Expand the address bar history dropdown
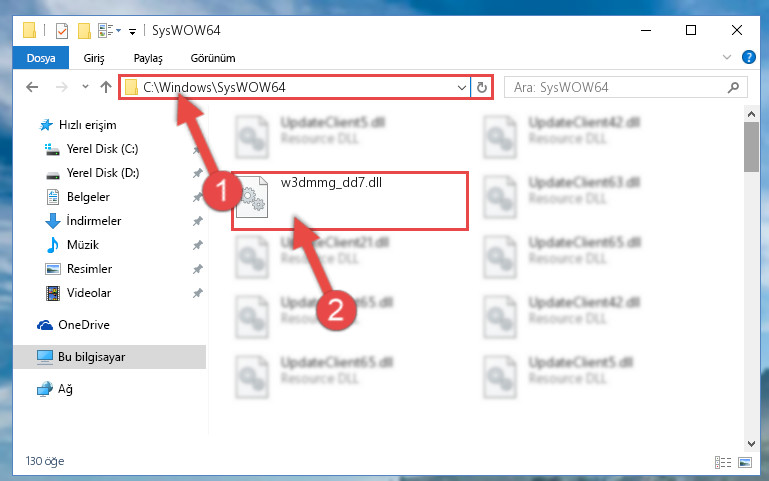Image resolution: width=769 pixels, height=481 pixels. pos(461,88)
